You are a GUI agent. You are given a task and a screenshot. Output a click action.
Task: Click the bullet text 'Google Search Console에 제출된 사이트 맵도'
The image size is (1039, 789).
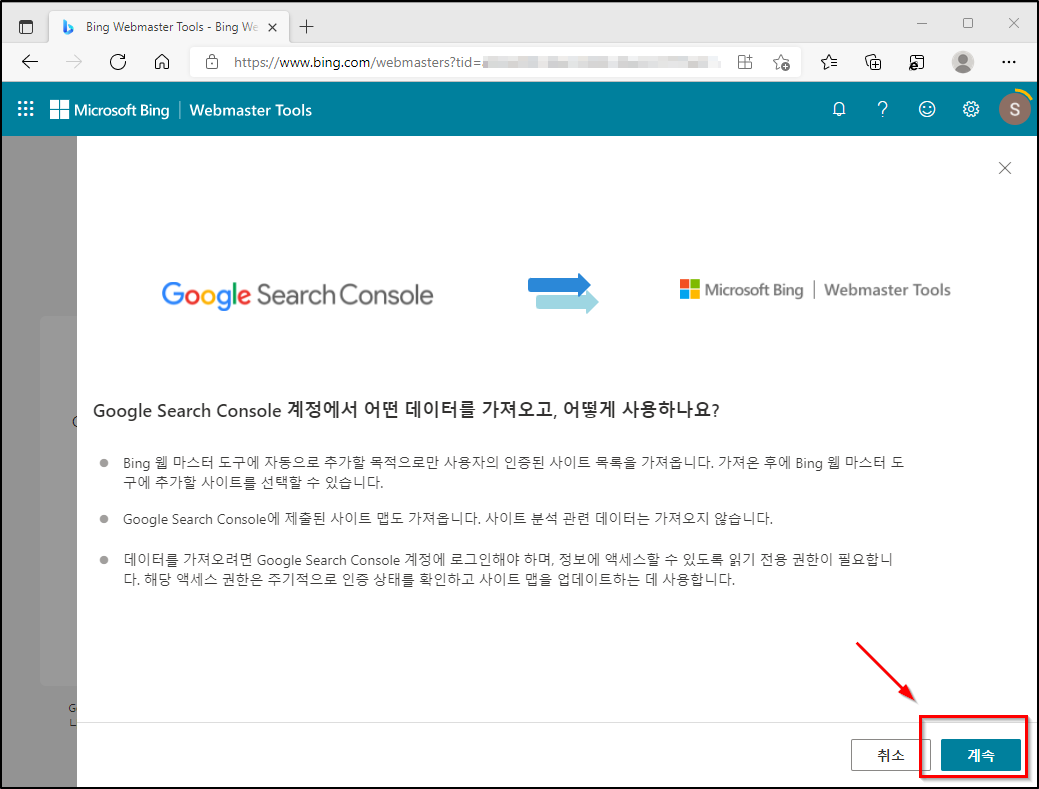(x=448, y=519)
